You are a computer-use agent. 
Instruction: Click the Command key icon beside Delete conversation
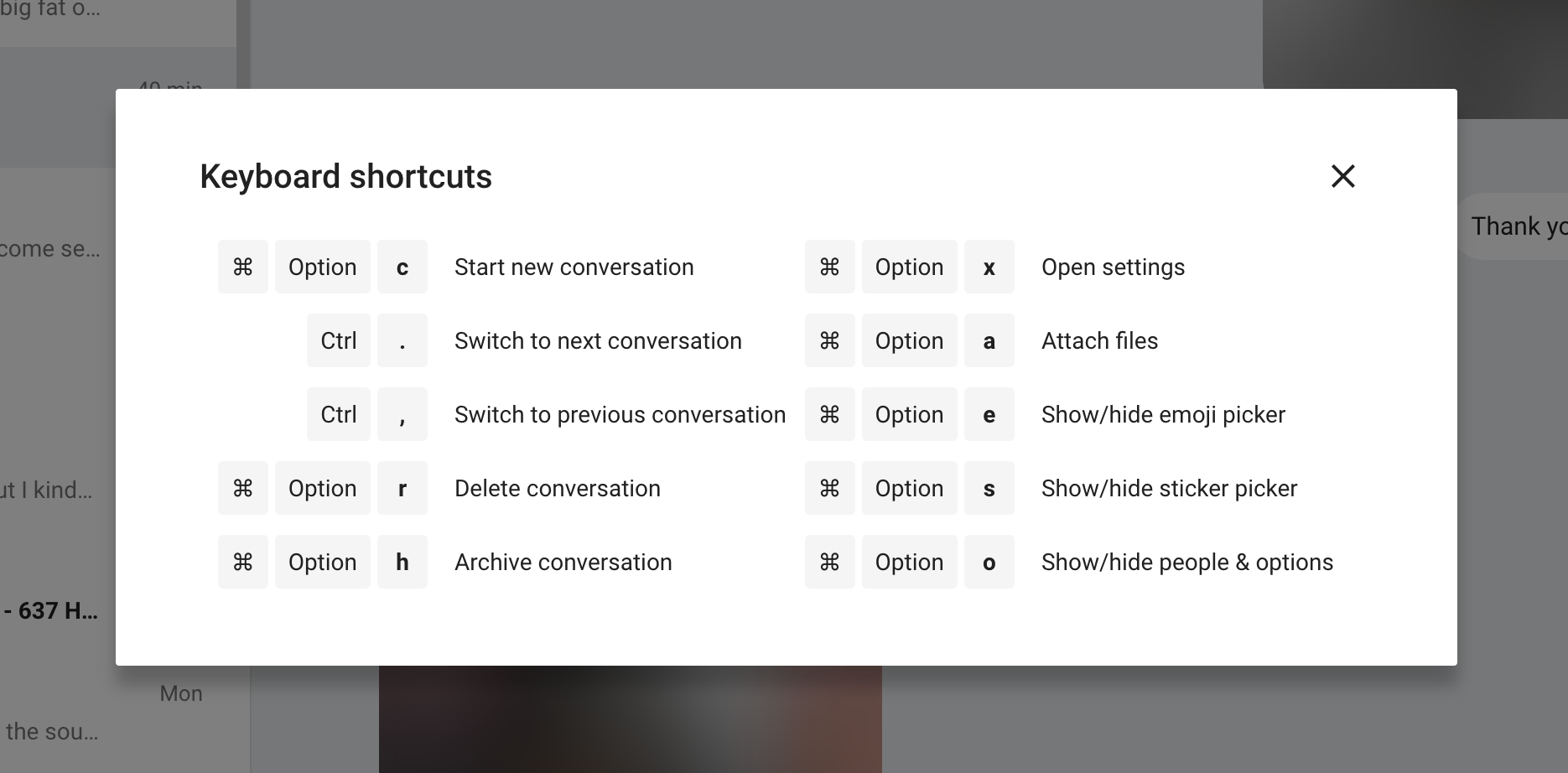(242, 488)
